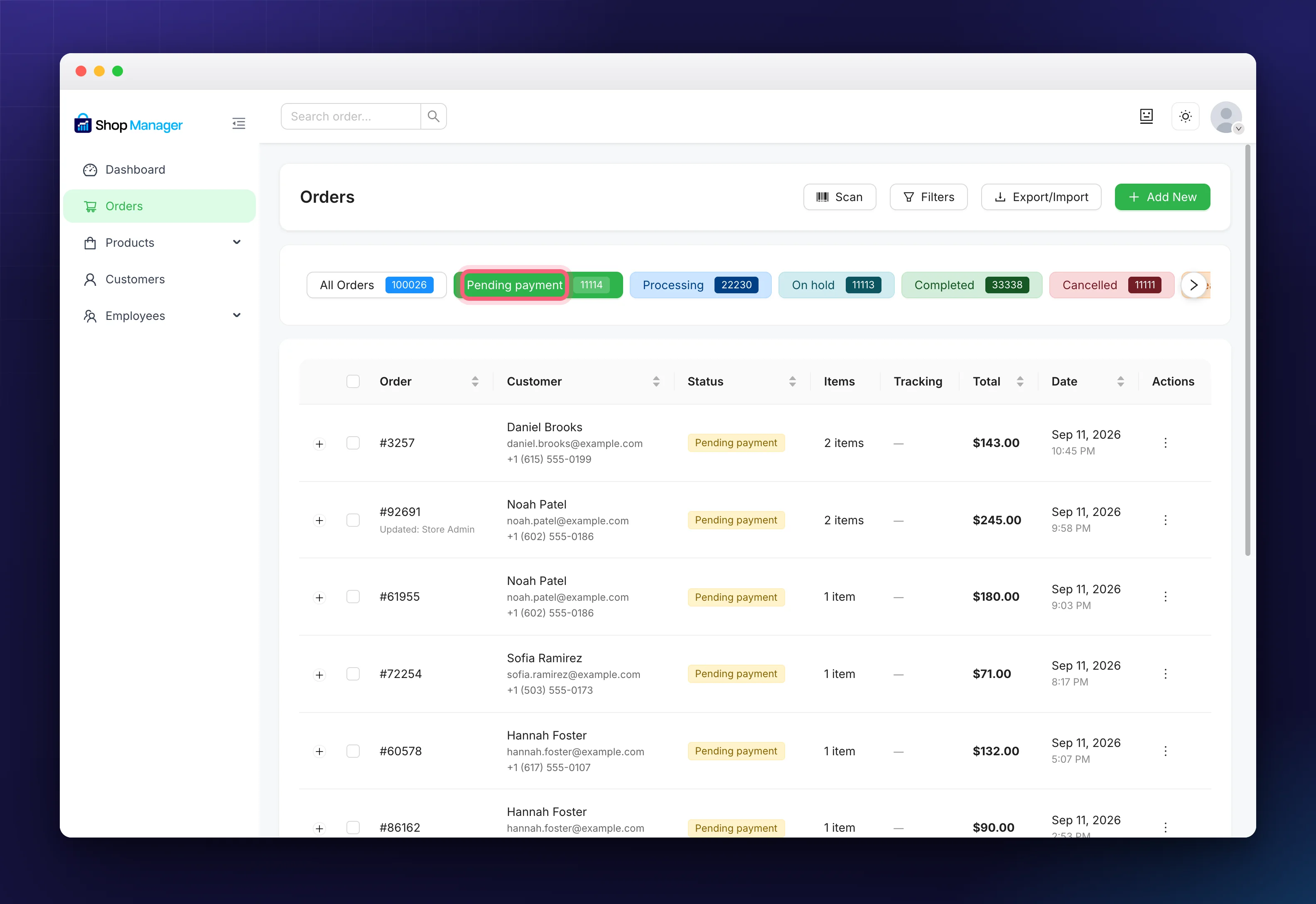Switch to the Processing tab

pos(700,285)
